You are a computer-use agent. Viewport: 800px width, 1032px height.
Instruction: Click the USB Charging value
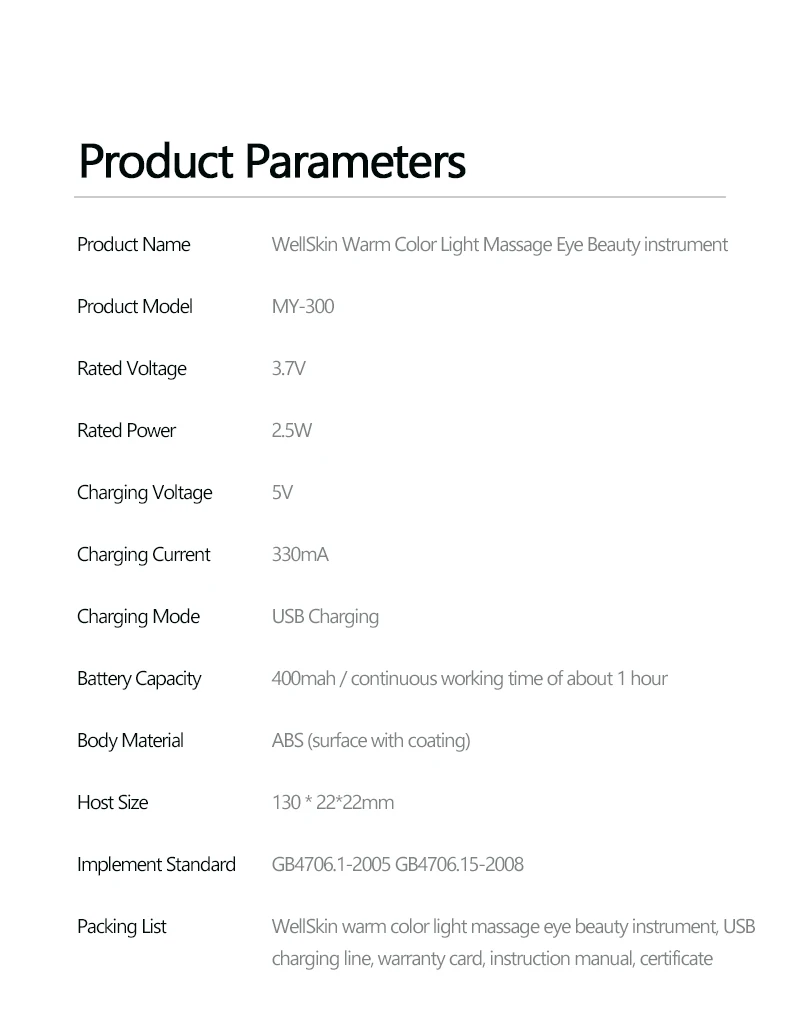click(325, 617)
